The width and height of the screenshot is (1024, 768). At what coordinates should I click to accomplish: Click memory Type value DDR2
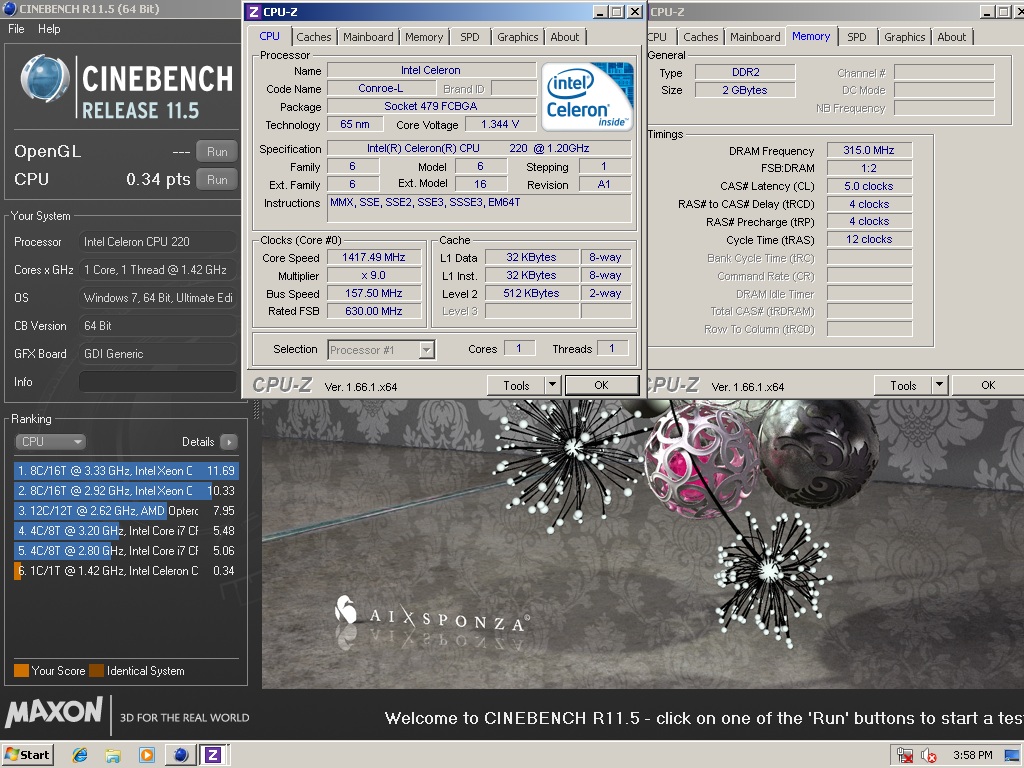[x=745, y=72]
